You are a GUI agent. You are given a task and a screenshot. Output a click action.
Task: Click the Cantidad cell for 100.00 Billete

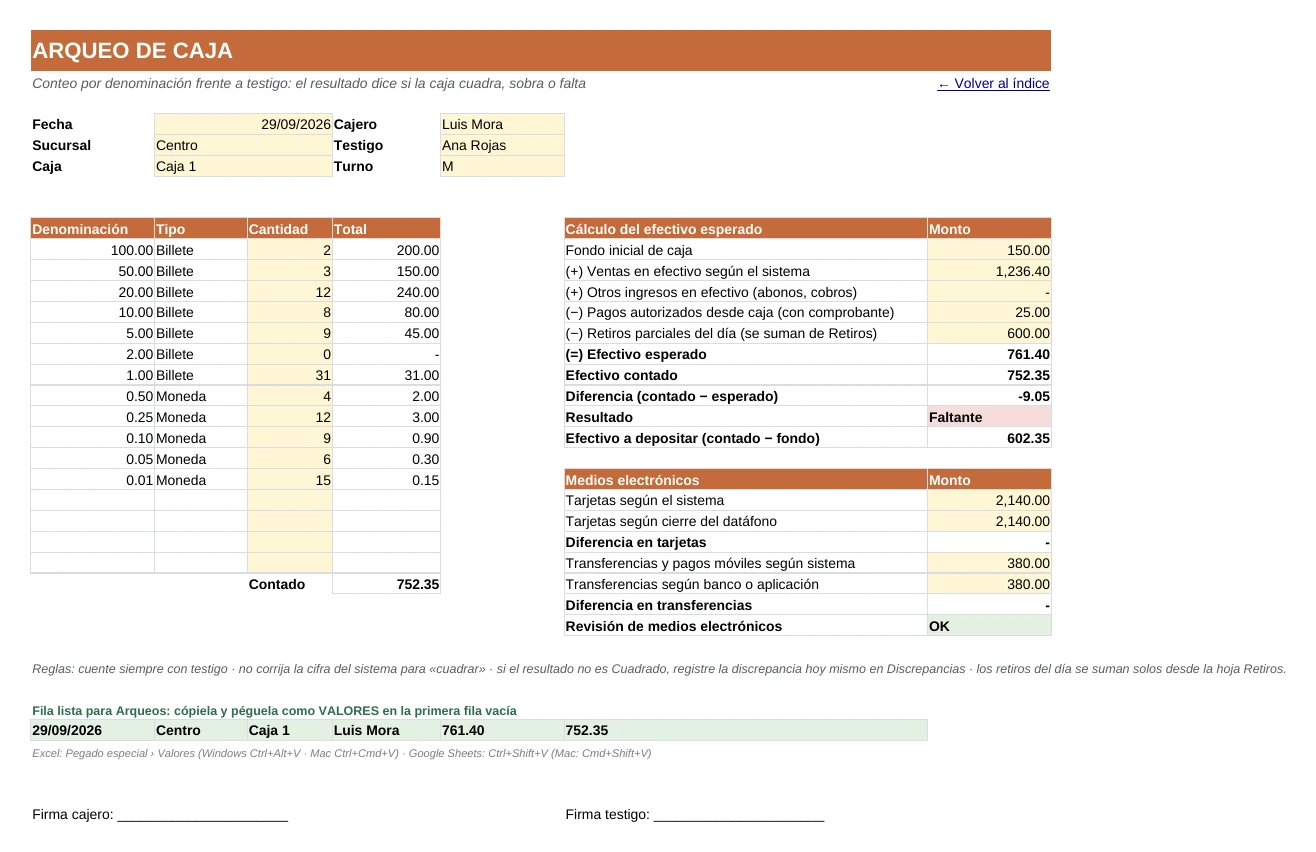tap(289, 250)
